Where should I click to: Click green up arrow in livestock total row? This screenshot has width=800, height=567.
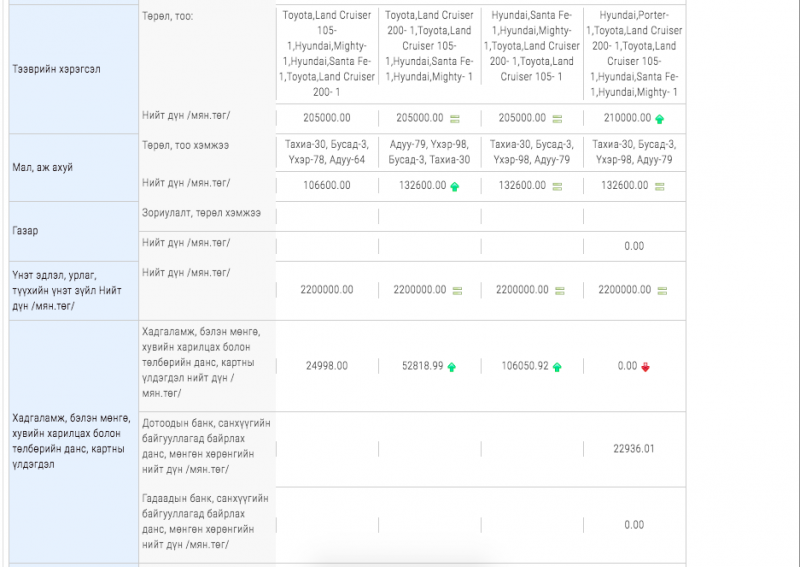(455, 186)
